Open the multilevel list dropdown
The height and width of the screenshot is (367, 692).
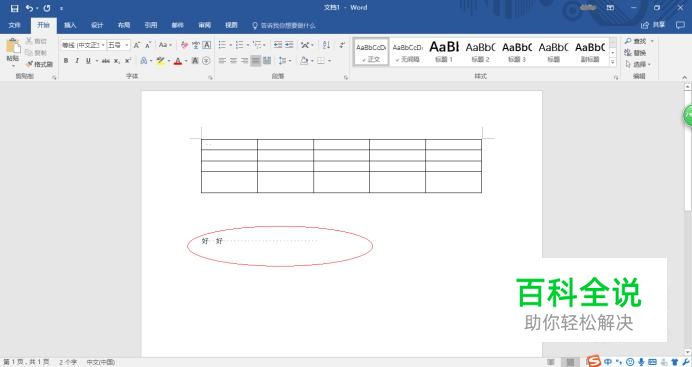(x=265, y=45)
